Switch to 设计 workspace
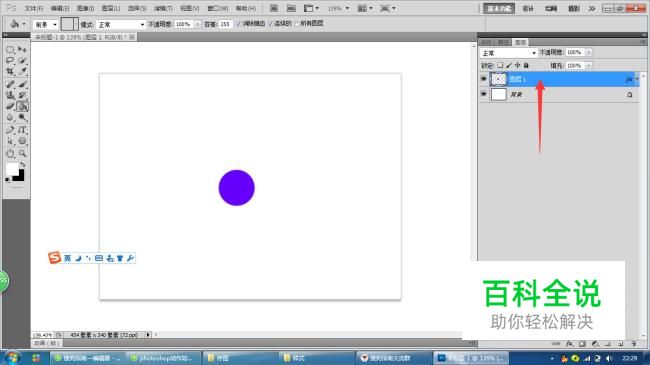The height and width of the screenshot is (365, 650). [x=528, y=8]
